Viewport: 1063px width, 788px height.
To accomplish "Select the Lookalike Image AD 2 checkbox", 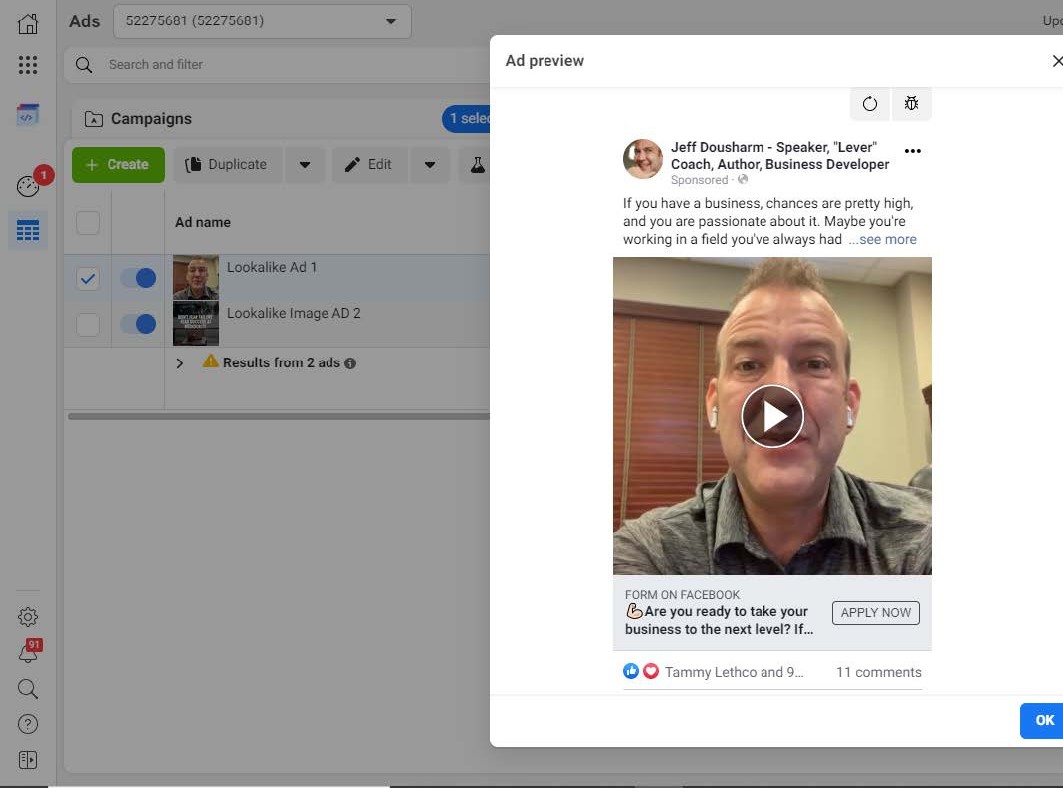I will tap(88, 325).
